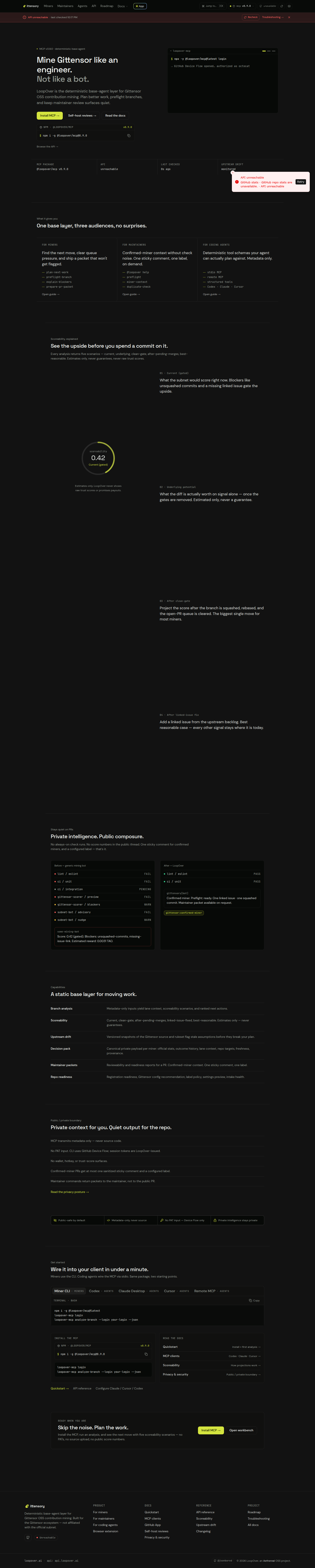Click Retry in the API unreachable toast

(300, 182)
